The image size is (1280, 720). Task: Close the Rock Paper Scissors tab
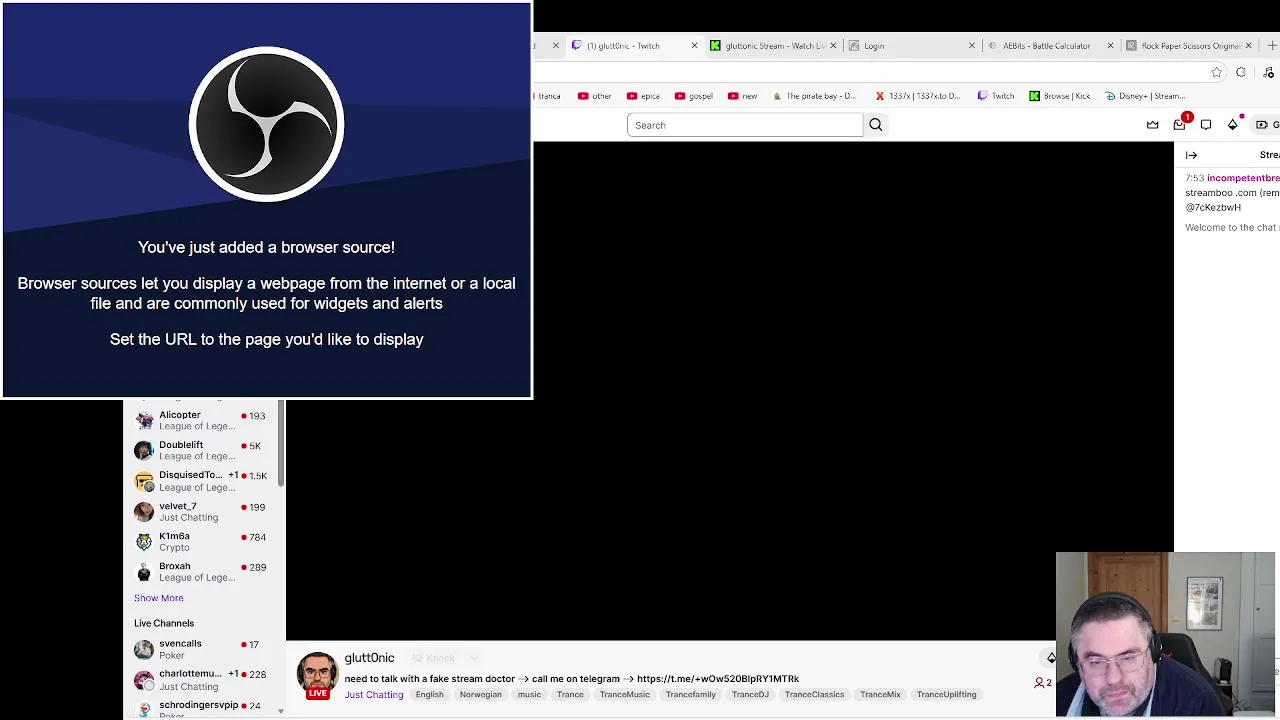pyautogui.click(x=1248, y=46)
